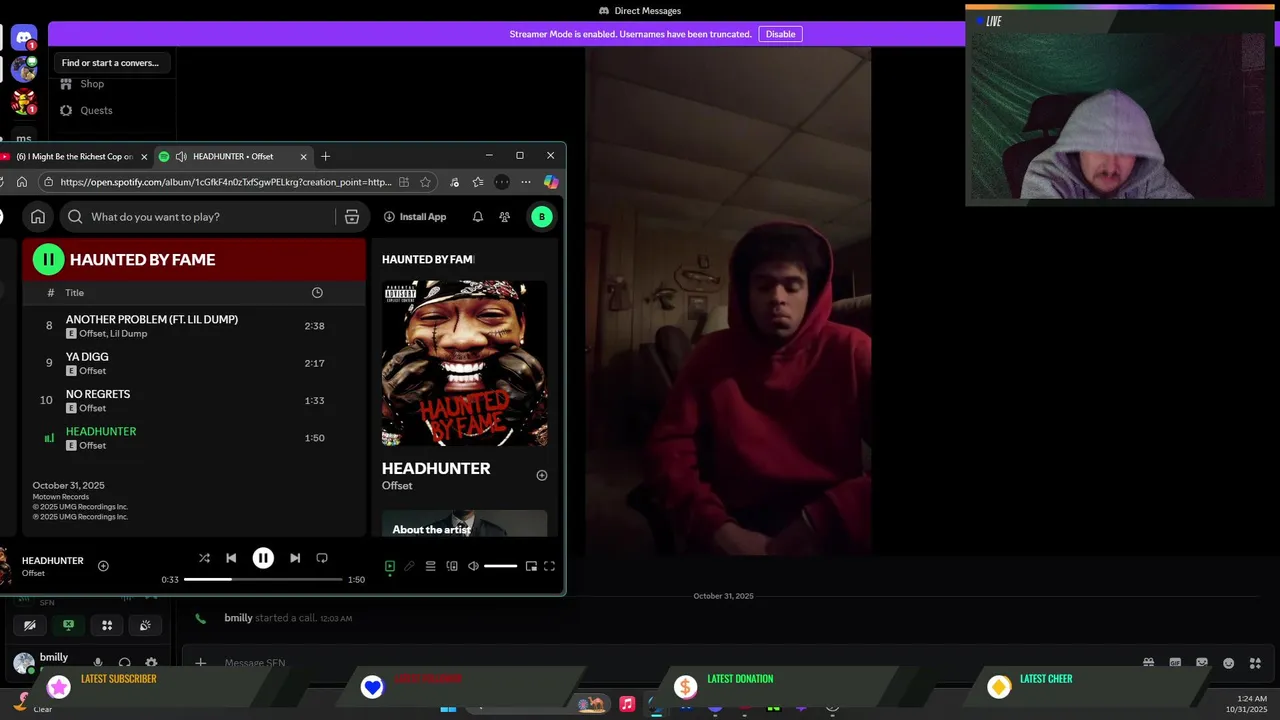The image size is (1280, 720).
Task: Add HEADHUNTER to library in Now Playing panel
Action: (x=542, y=475)
